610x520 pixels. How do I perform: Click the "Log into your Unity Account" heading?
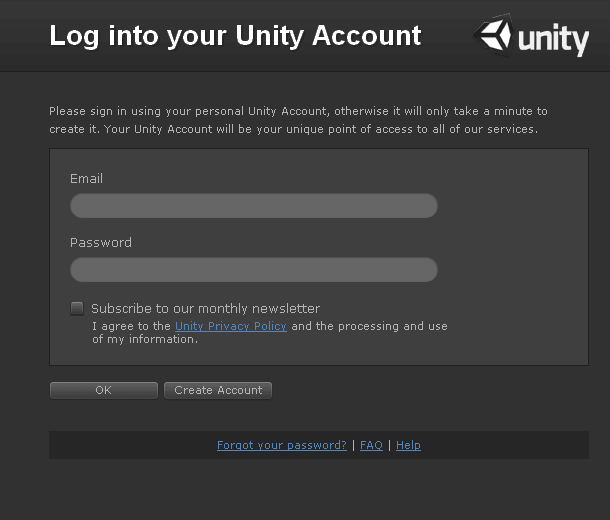tap(235, 36)
